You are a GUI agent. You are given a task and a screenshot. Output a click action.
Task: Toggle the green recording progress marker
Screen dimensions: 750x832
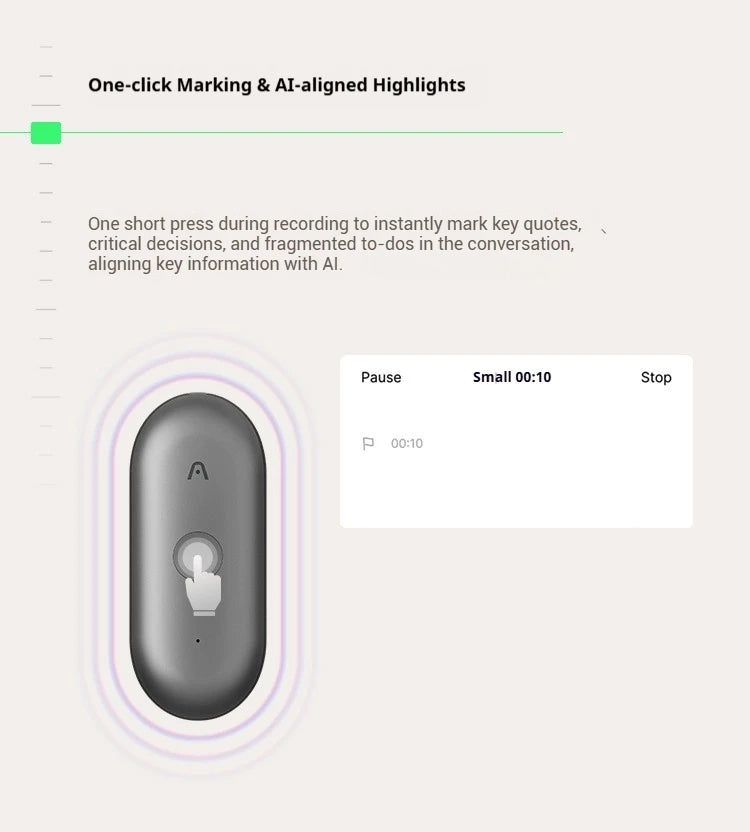tap(45, 132)
